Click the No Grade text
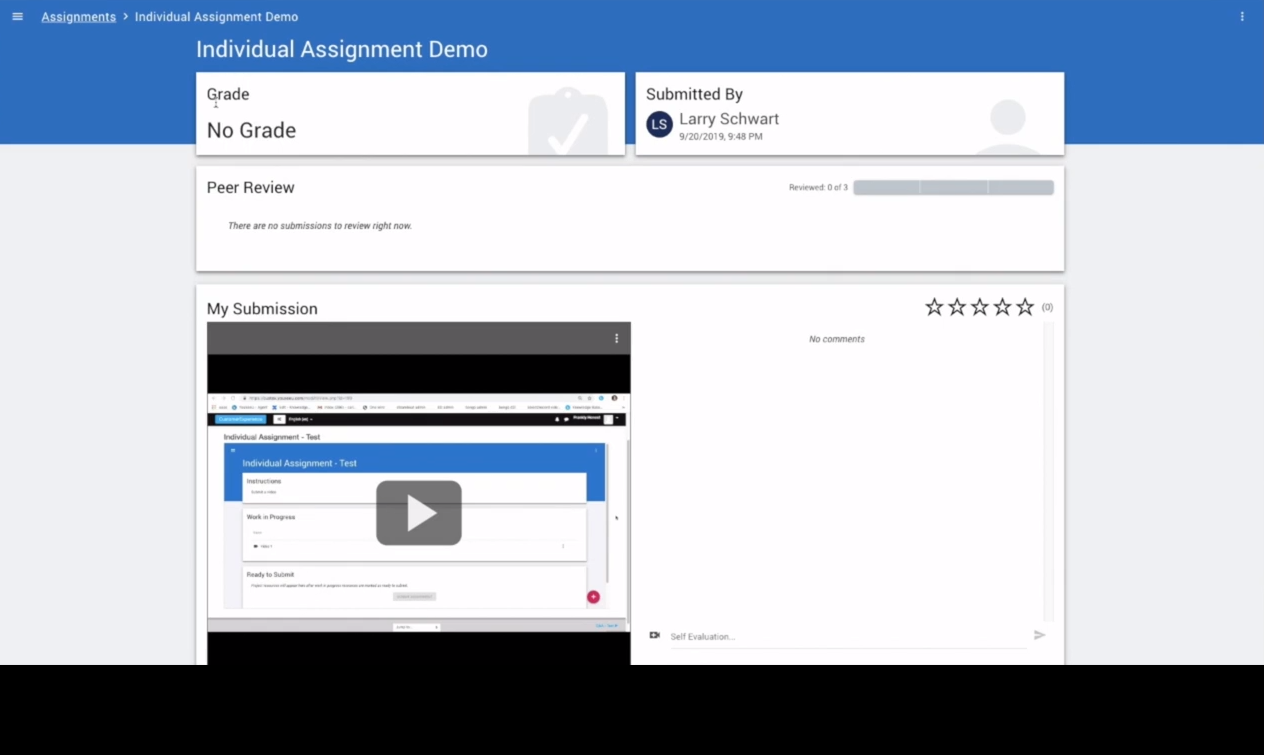Screen dimensions: 1264x755 click(x=251, y=130)
